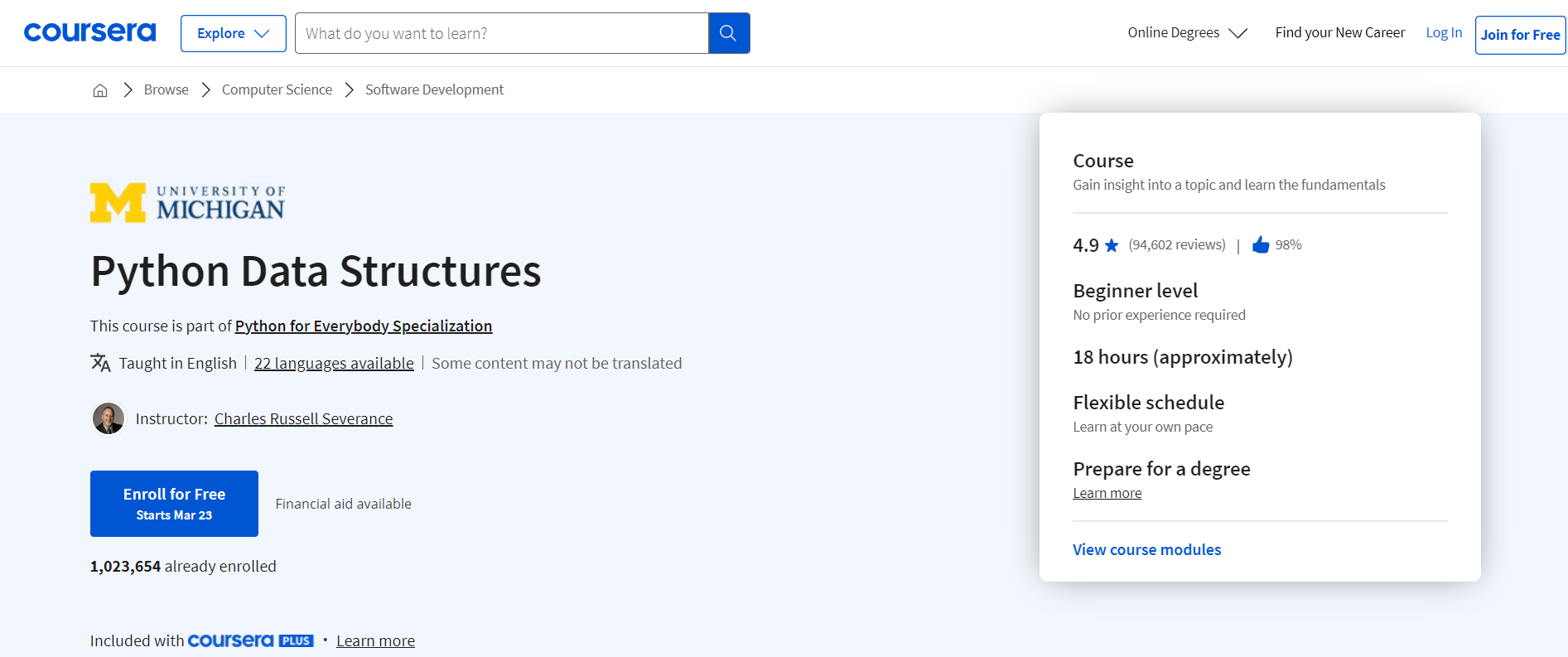Click the University of Michigan logo
The width and height of the screenshot is (1568, 657).
coord(187,202)
